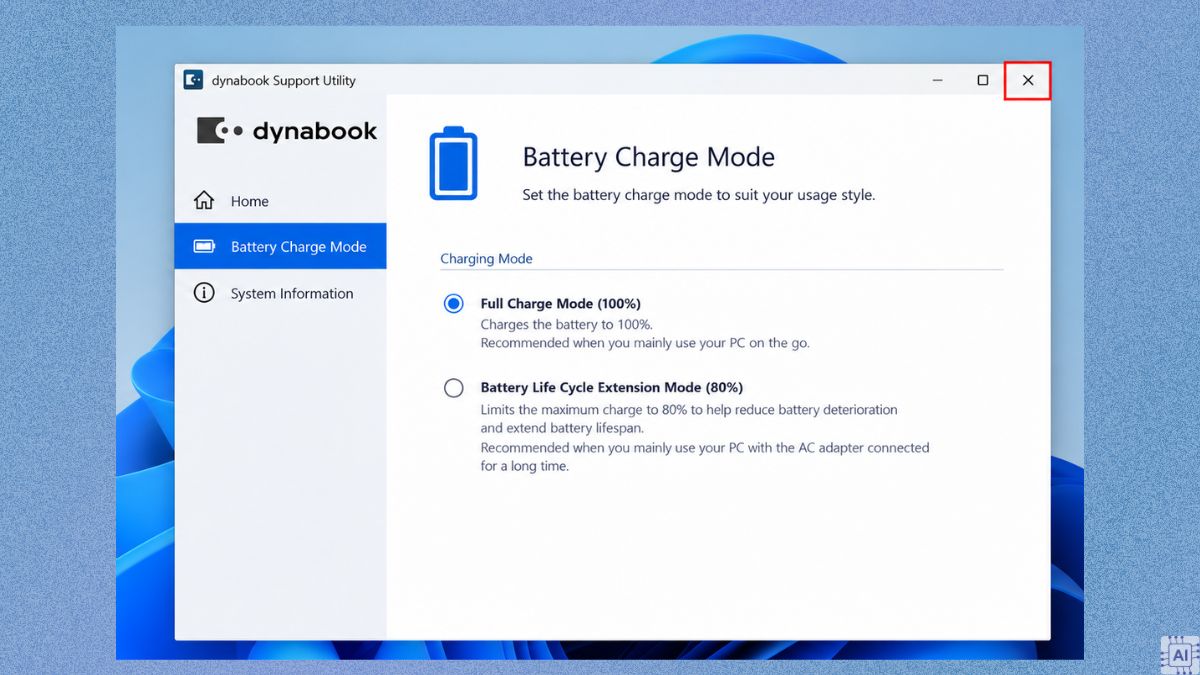Click the 'Battery Charge Mode' page title

point(649,157)
